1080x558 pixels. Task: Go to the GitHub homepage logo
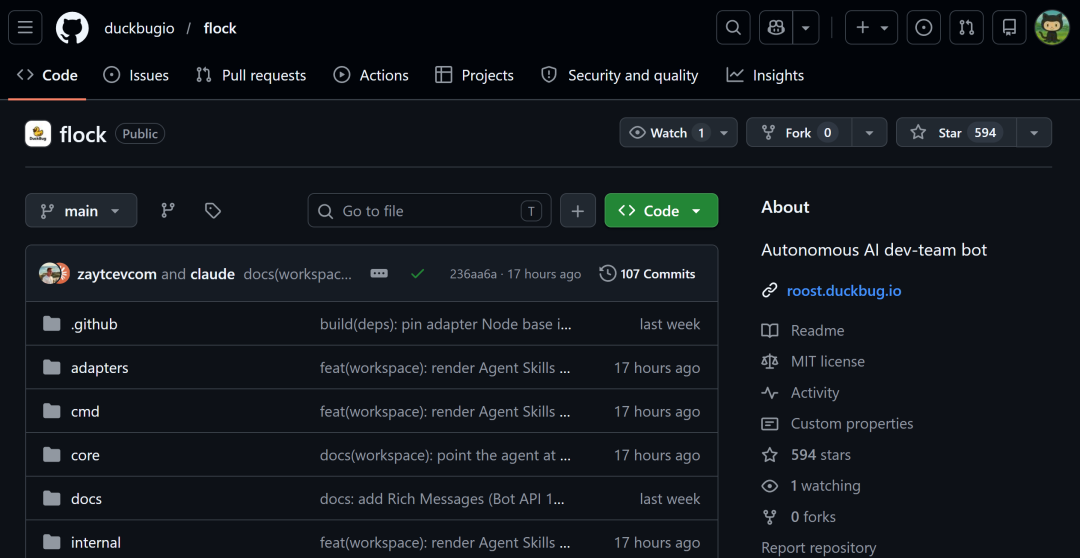tap(72, 28)
